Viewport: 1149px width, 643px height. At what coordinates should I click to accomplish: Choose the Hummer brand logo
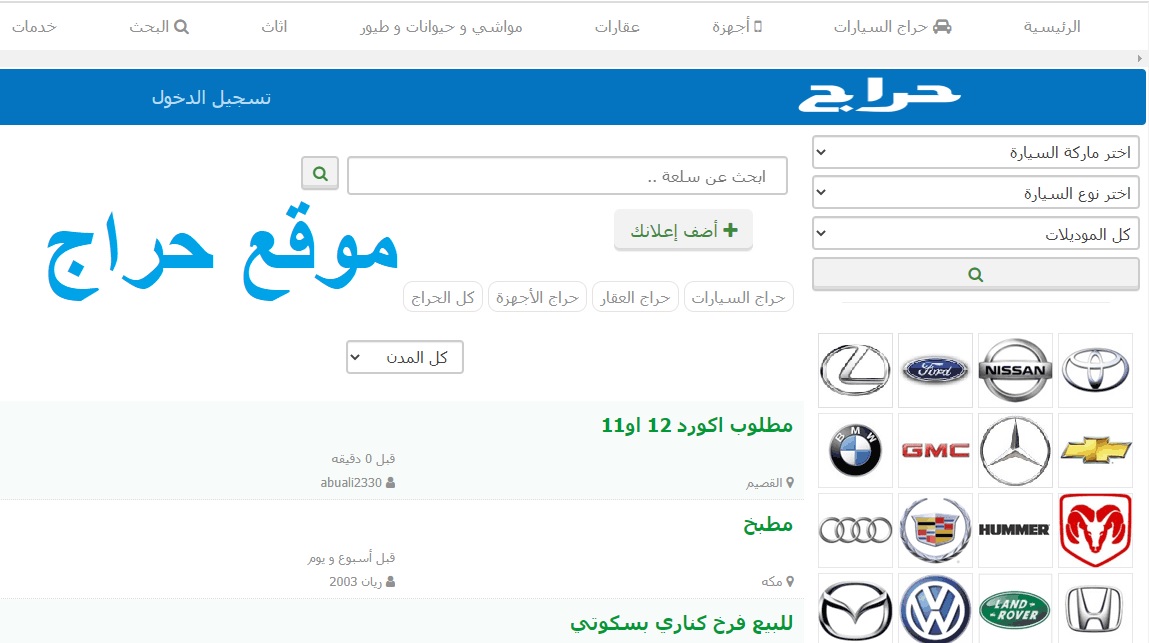point(1015,530)
